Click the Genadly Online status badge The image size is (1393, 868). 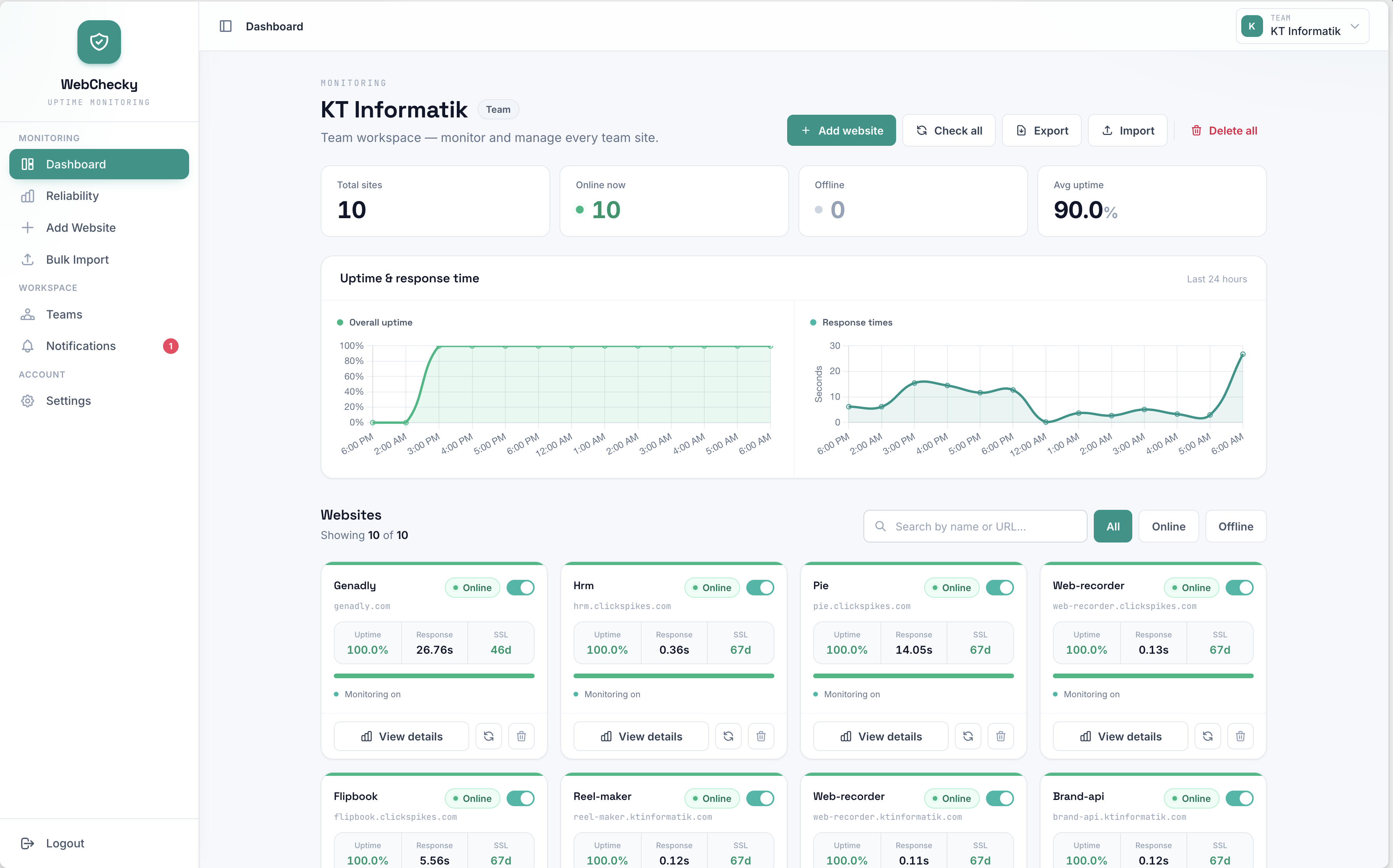click(x=472, y=587)
